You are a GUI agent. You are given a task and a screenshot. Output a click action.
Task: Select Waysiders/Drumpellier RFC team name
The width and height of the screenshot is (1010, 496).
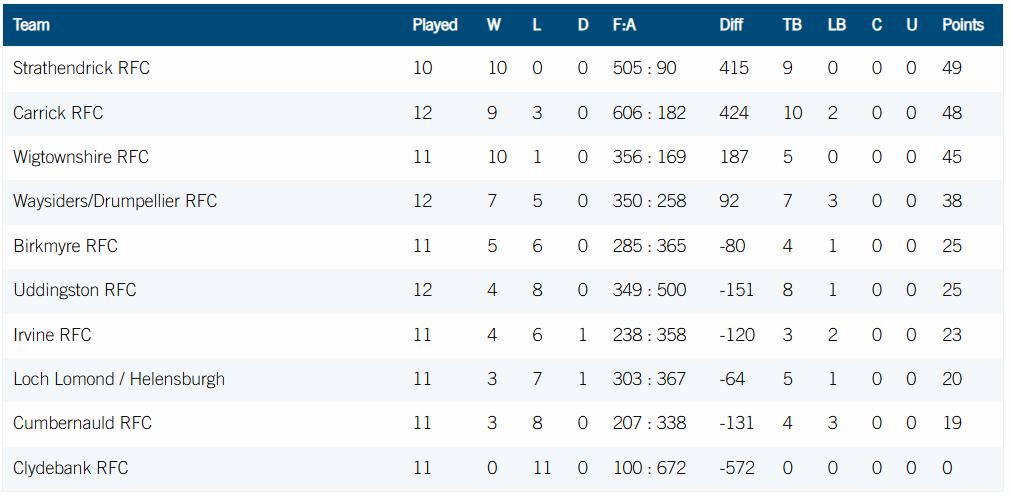pyautogui.click(x=115, y=201)
